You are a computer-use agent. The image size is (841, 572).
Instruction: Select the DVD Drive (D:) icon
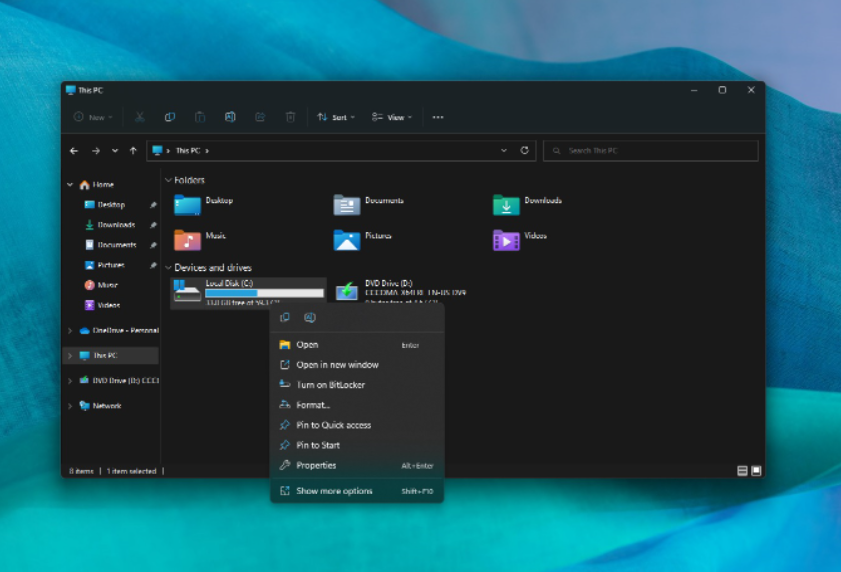pyautogui.click(x=346, y=291)
